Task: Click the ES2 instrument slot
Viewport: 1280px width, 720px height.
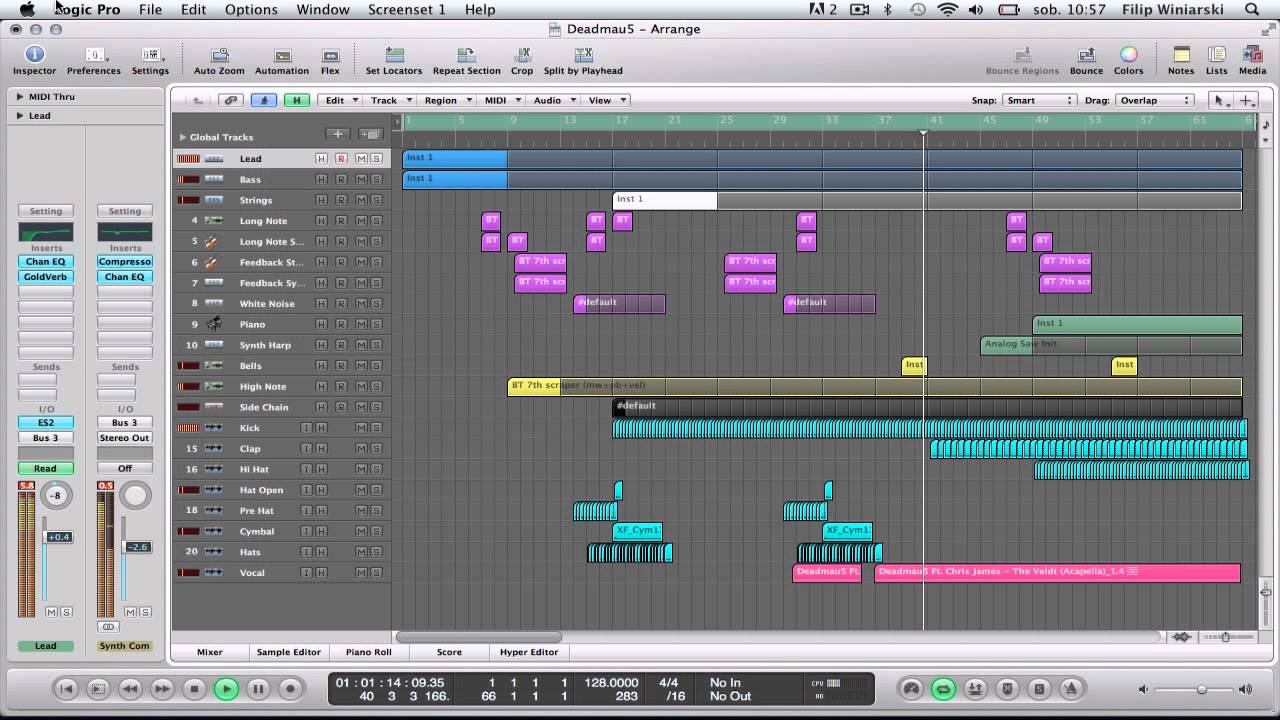Action: click(x=45, y=423)
